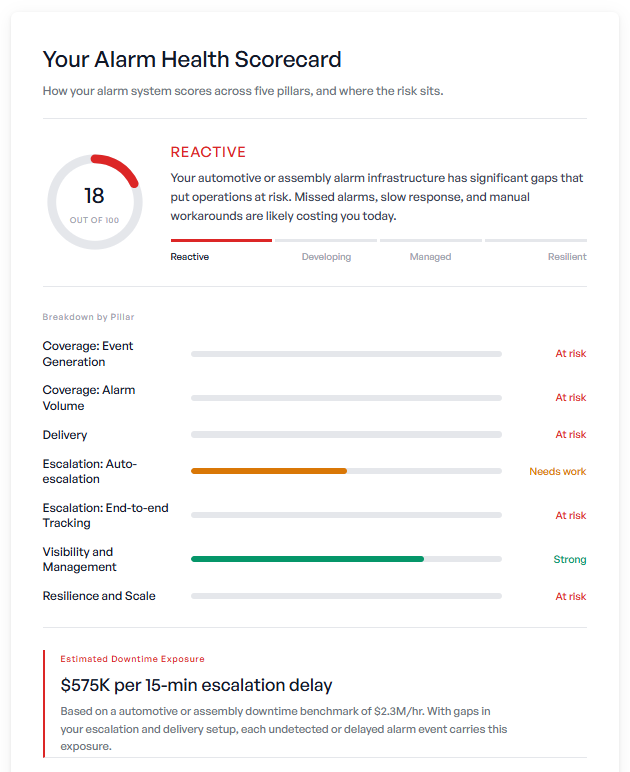
Task: Click the $575K per 15-min escalation delay heading
Action: (196, 685)
